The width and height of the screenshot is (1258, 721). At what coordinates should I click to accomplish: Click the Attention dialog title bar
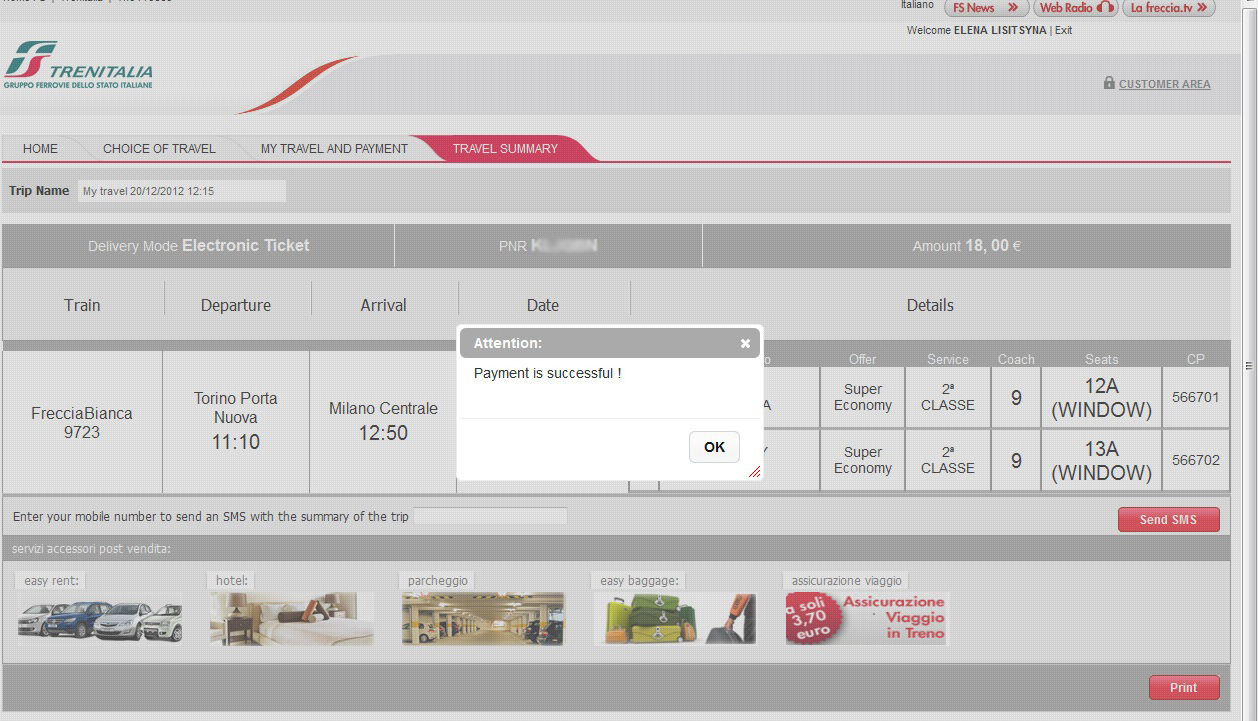tap(609, 343)
